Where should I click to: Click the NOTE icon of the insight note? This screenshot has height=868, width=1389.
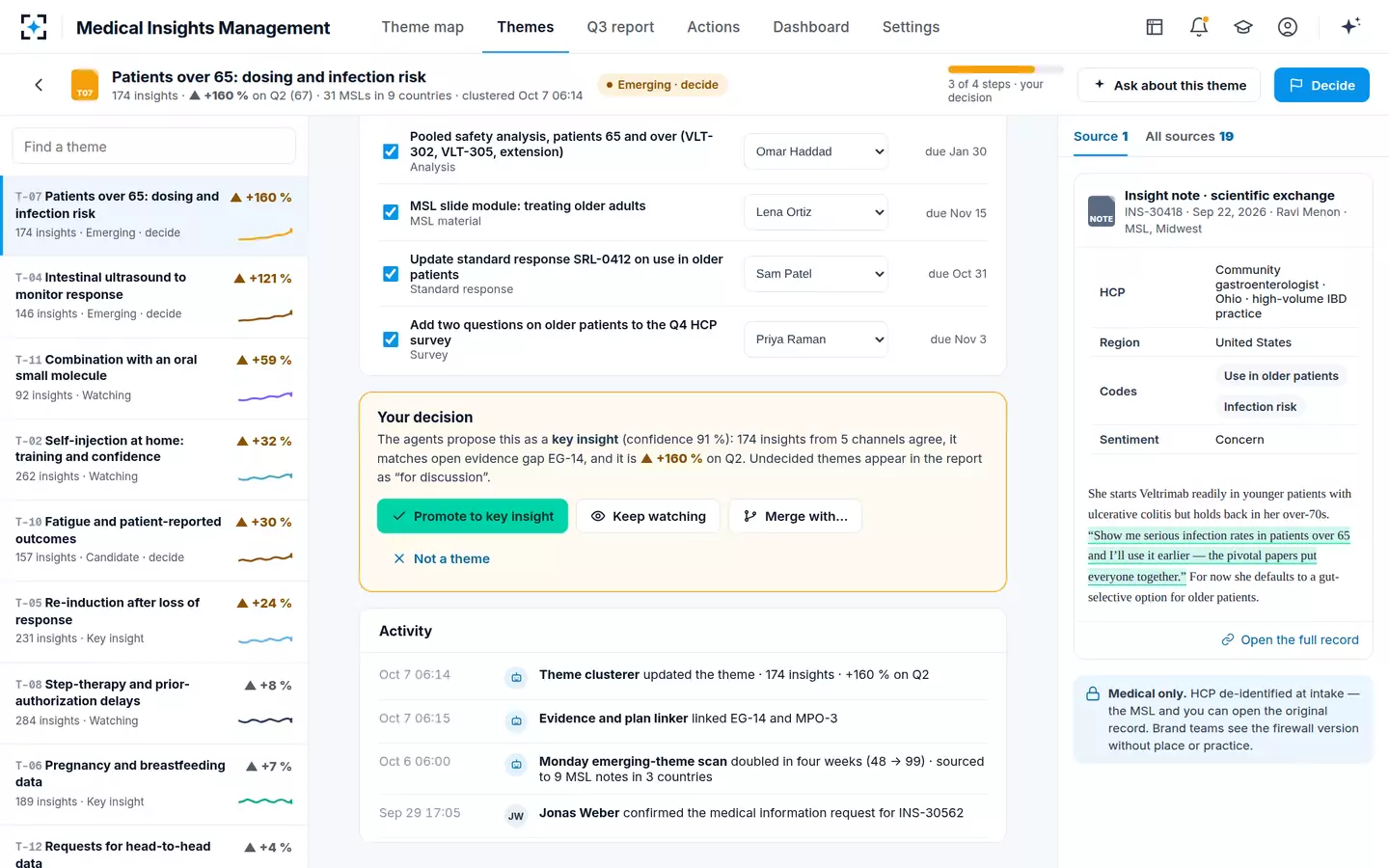pos(1102,211)
